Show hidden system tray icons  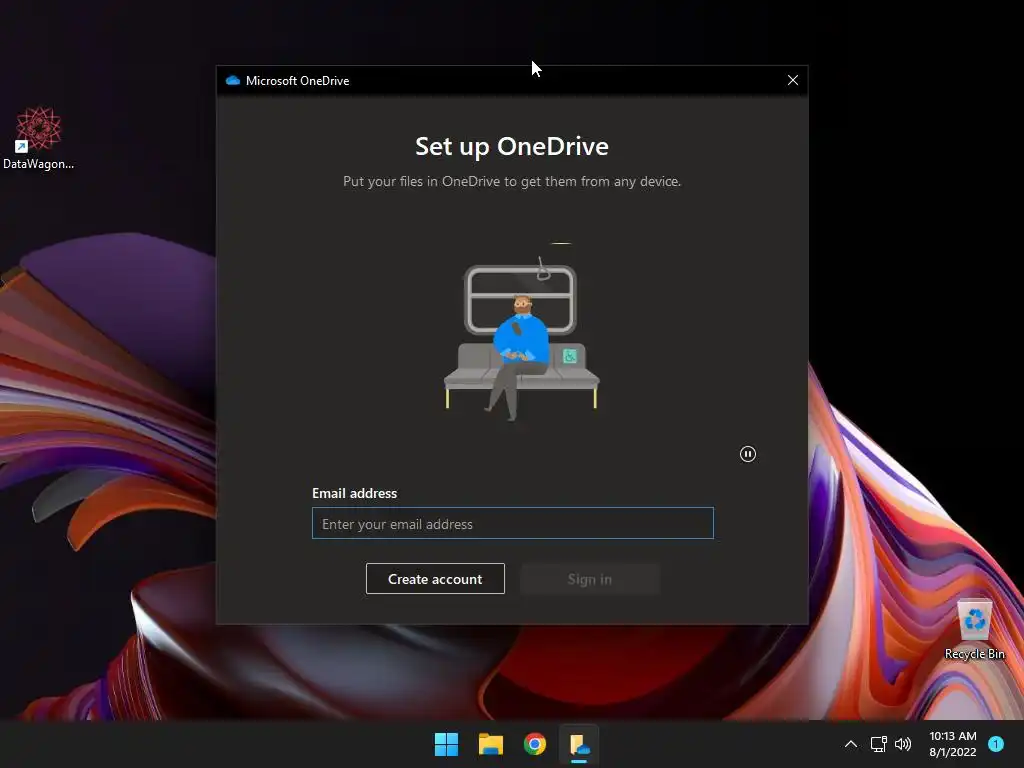851,744
